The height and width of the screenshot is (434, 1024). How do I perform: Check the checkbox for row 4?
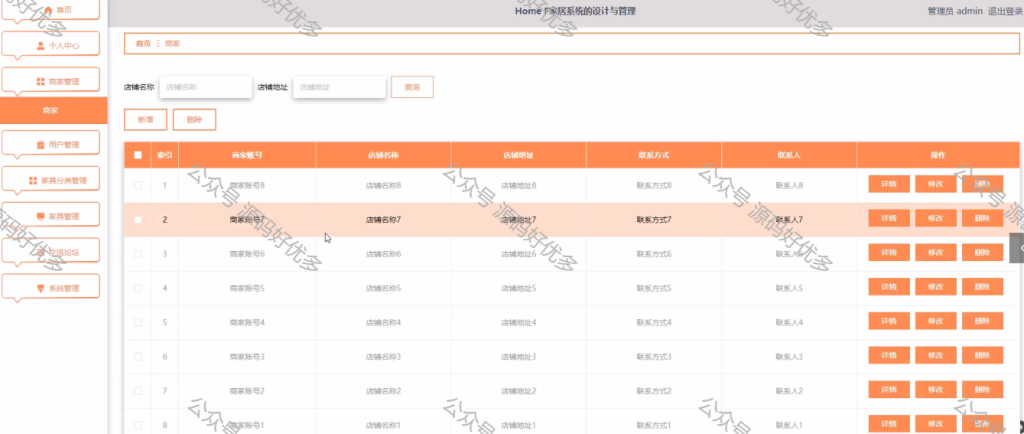tap(138, 288)
